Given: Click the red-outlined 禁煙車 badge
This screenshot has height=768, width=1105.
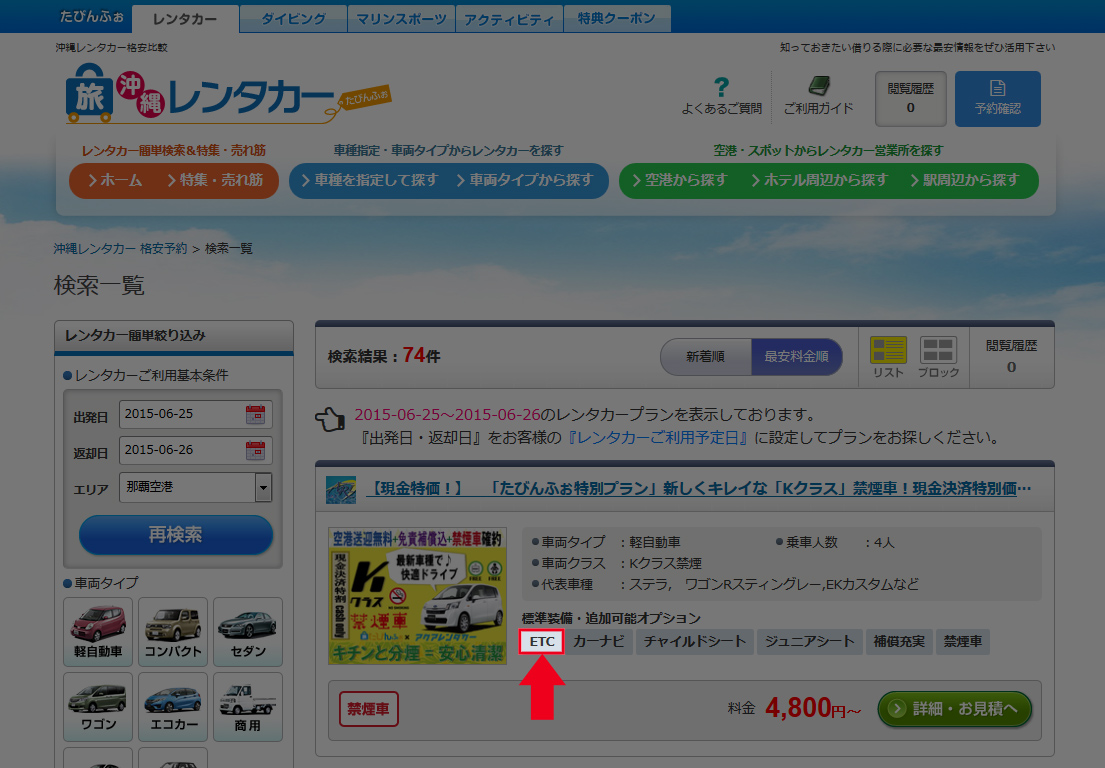Looking at the screenshot, I should click(x=369, y=709).
